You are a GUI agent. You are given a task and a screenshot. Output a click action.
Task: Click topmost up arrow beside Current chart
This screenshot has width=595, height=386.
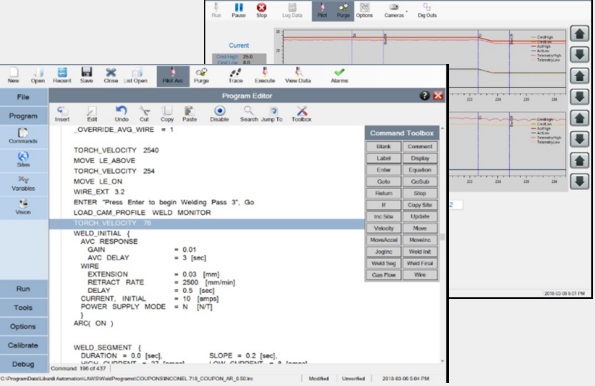579,34
